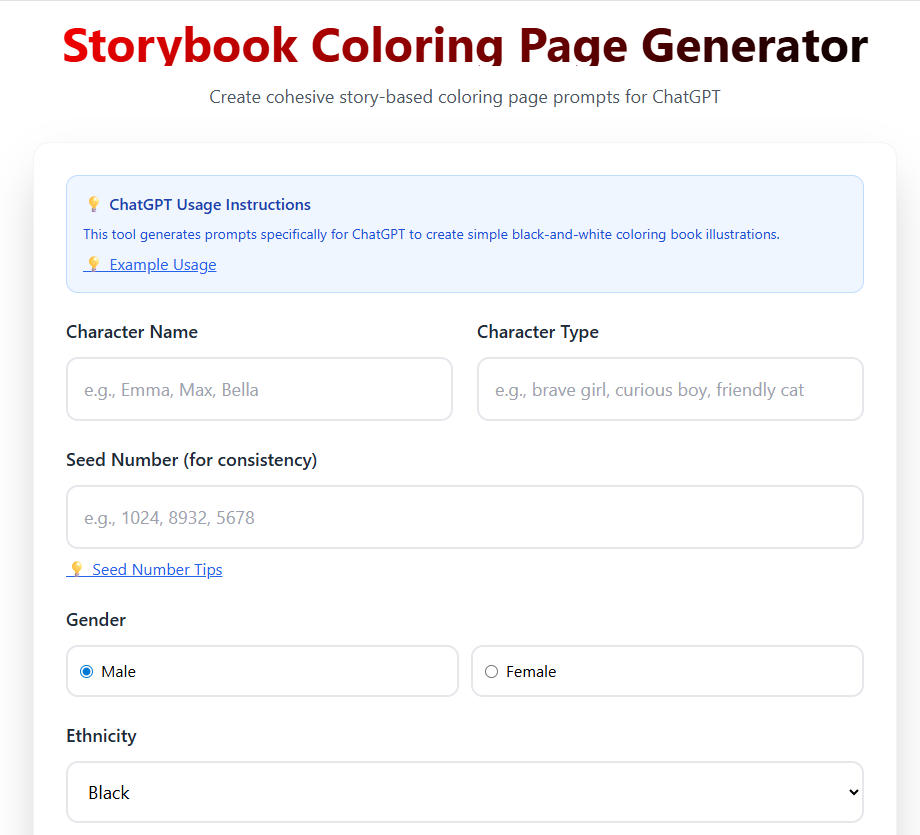The image size is (920, 835).
Task: Click the Seed Number input box
Action: point(465,517)
